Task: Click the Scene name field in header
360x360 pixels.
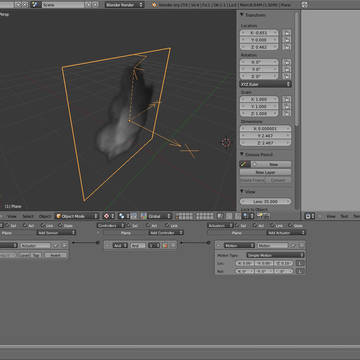Action: [62, 5]
